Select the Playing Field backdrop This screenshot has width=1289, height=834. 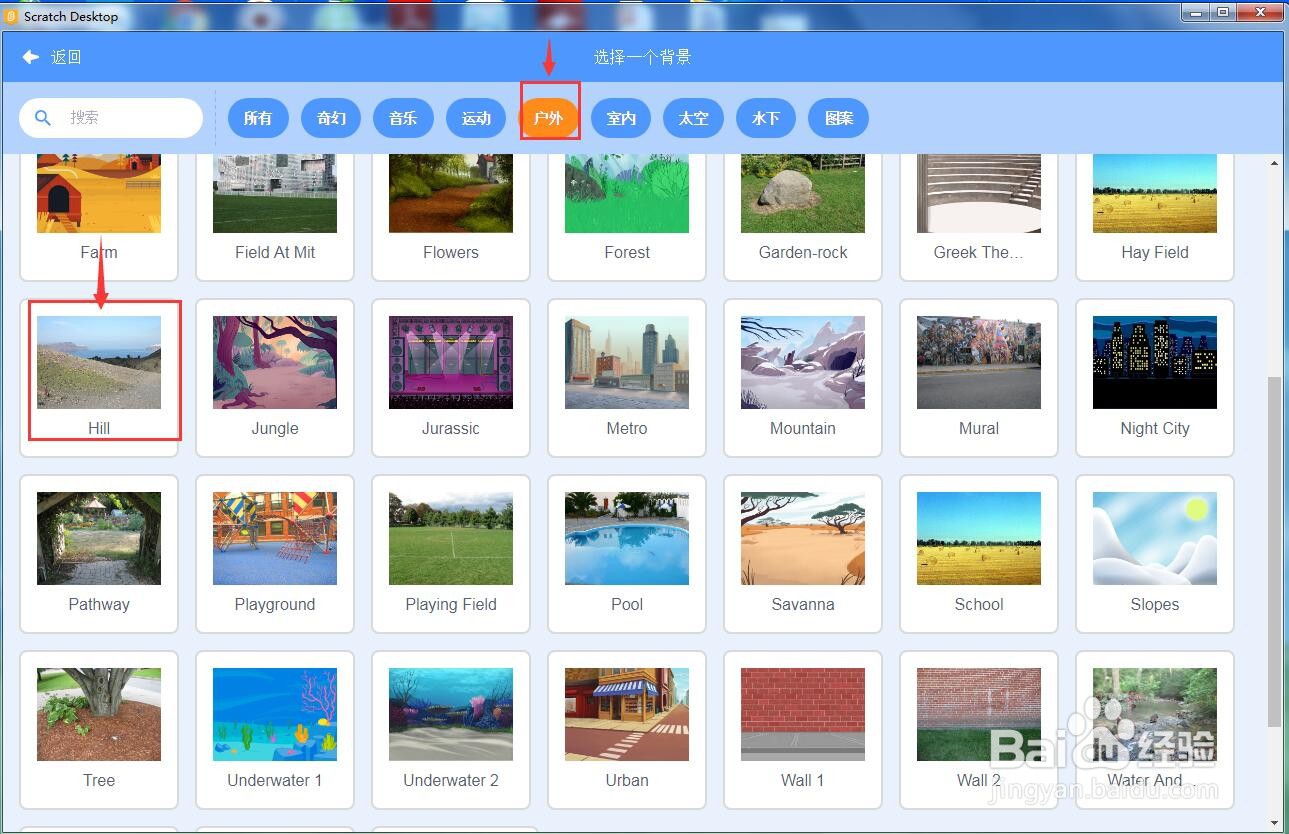coord(451,554)
